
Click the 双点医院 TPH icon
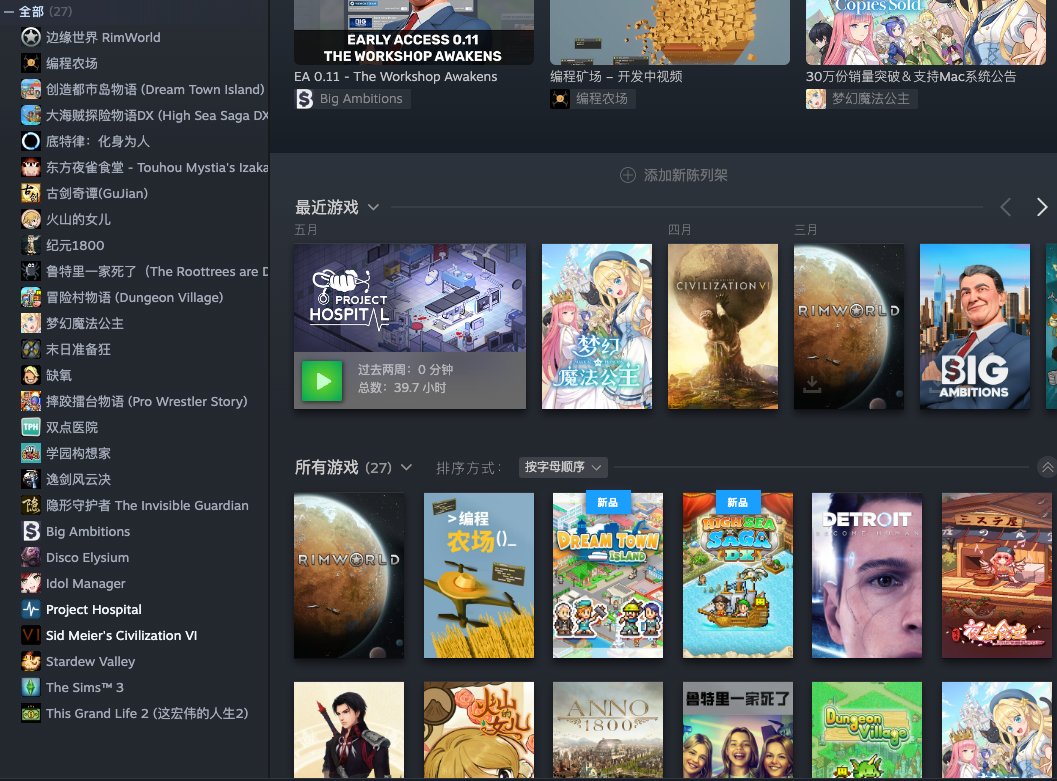click(30, 427)
